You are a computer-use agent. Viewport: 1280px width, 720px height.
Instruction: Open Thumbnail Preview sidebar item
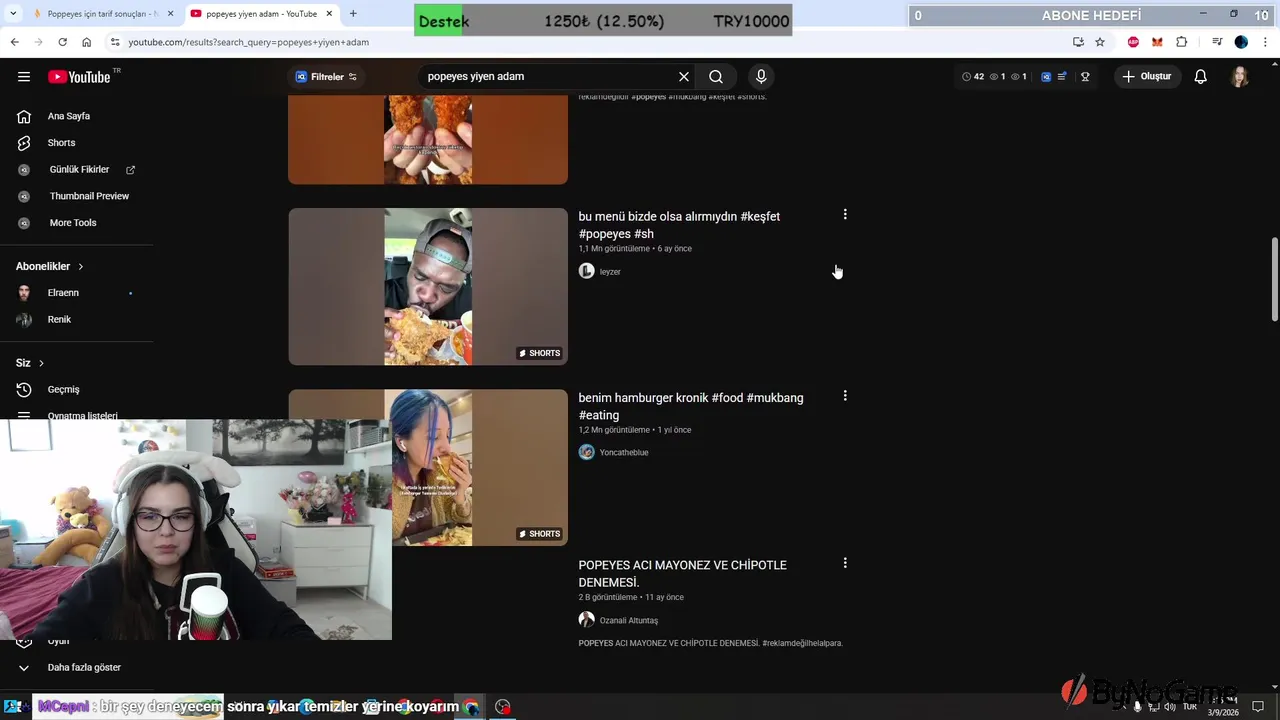click(x=89, y=196)
